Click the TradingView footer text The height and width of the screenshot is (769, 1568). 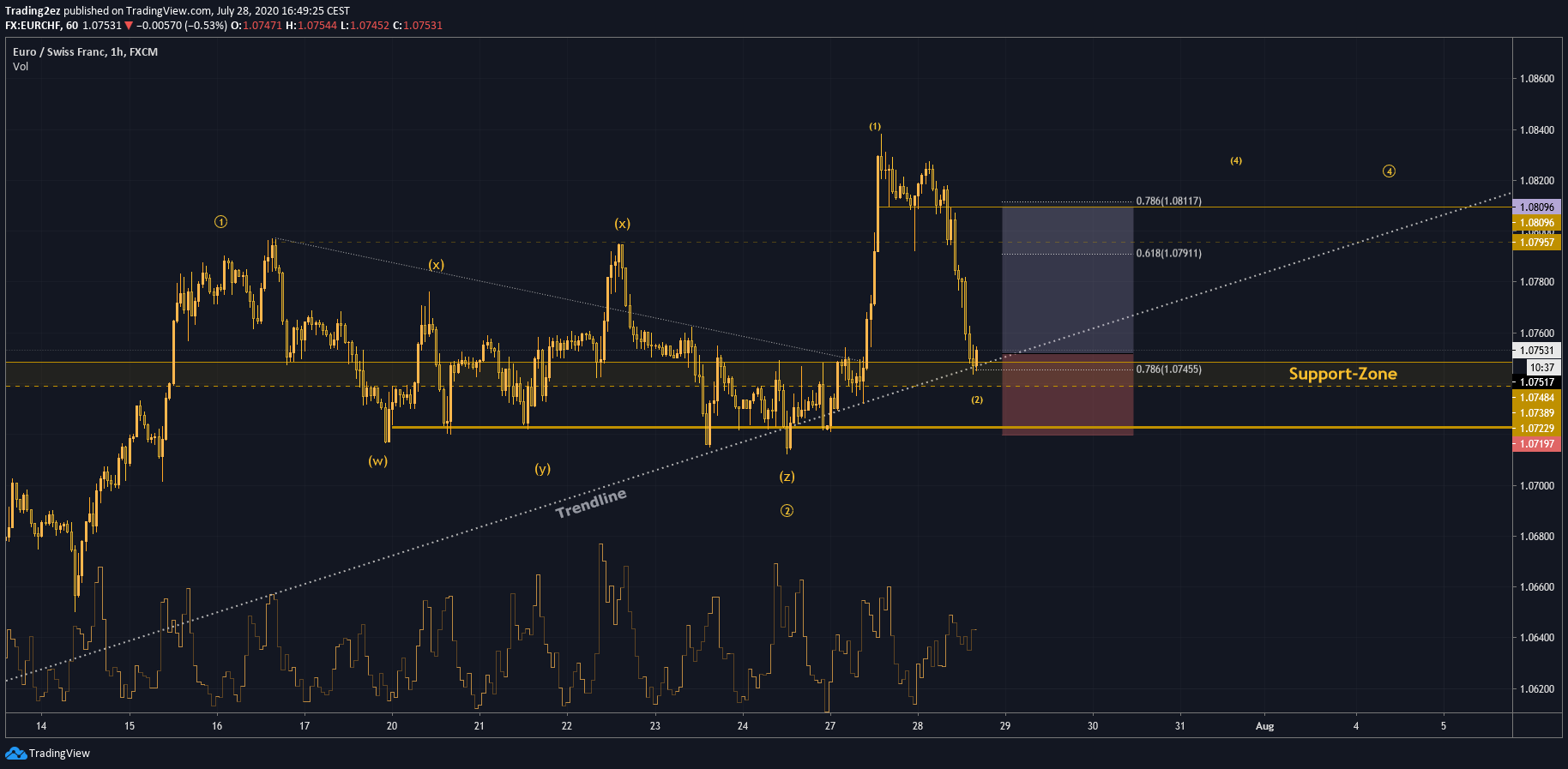click(59, 754)
